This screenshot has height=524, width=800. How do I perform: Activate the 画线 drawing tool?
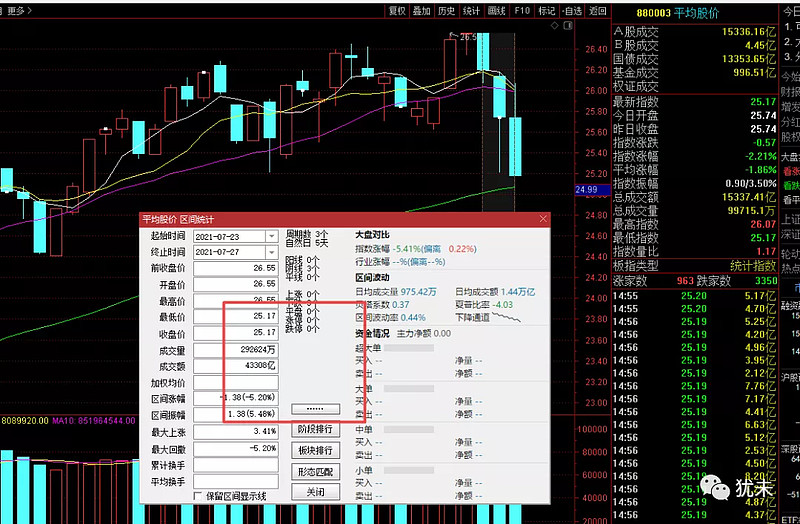tap(497, 11)
